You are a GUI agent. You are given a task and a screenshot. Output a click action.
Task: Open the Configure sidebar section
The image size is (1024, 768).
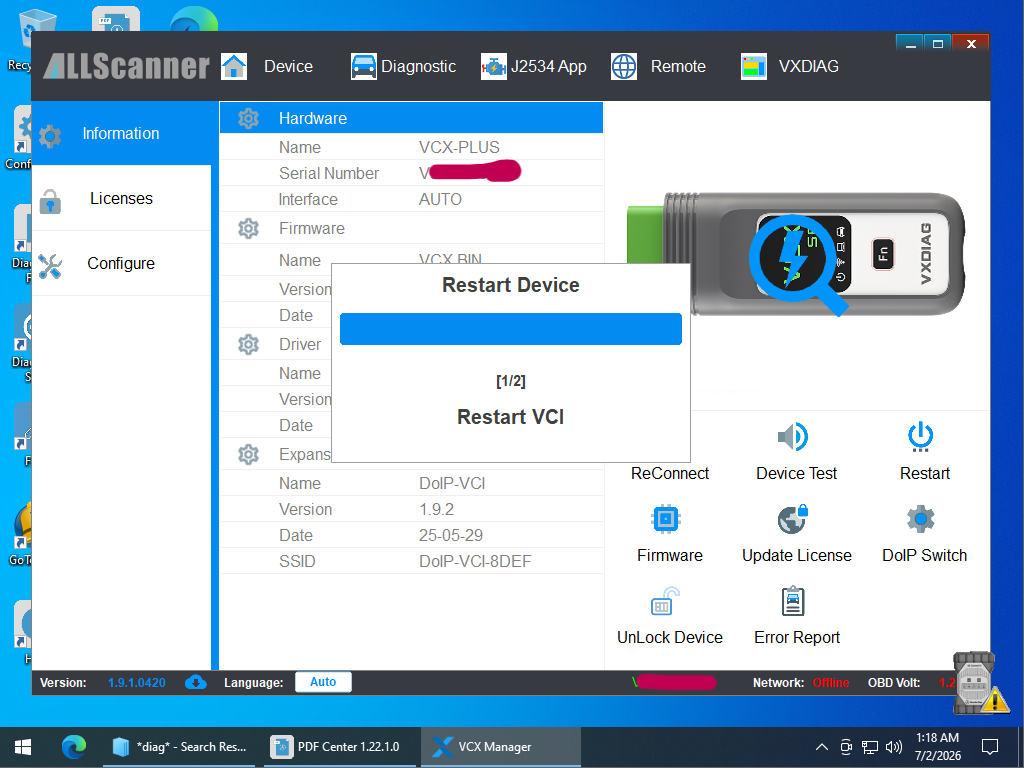pos(121,263)
